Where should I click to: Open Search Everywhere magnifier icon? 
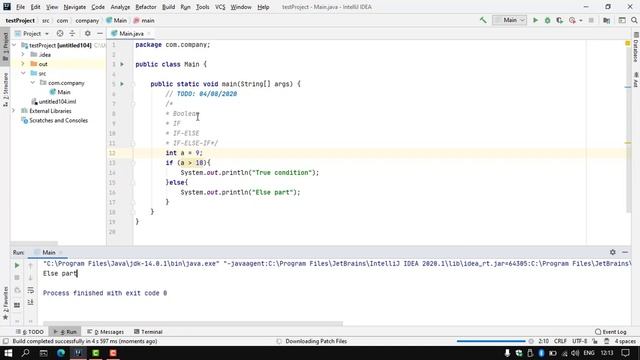[x=634, y=20]
